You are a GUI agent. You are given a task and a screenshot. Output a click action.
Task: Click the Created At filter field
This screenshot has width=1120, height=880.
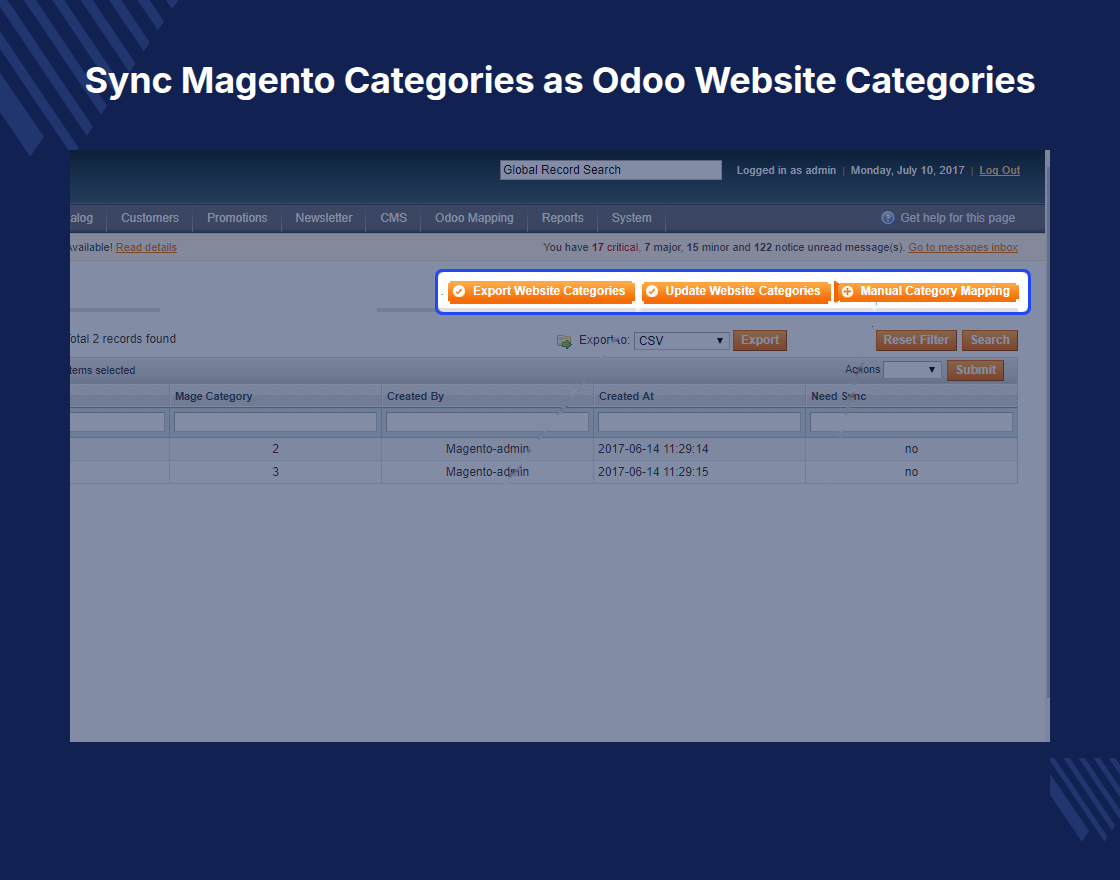(699, 422)
